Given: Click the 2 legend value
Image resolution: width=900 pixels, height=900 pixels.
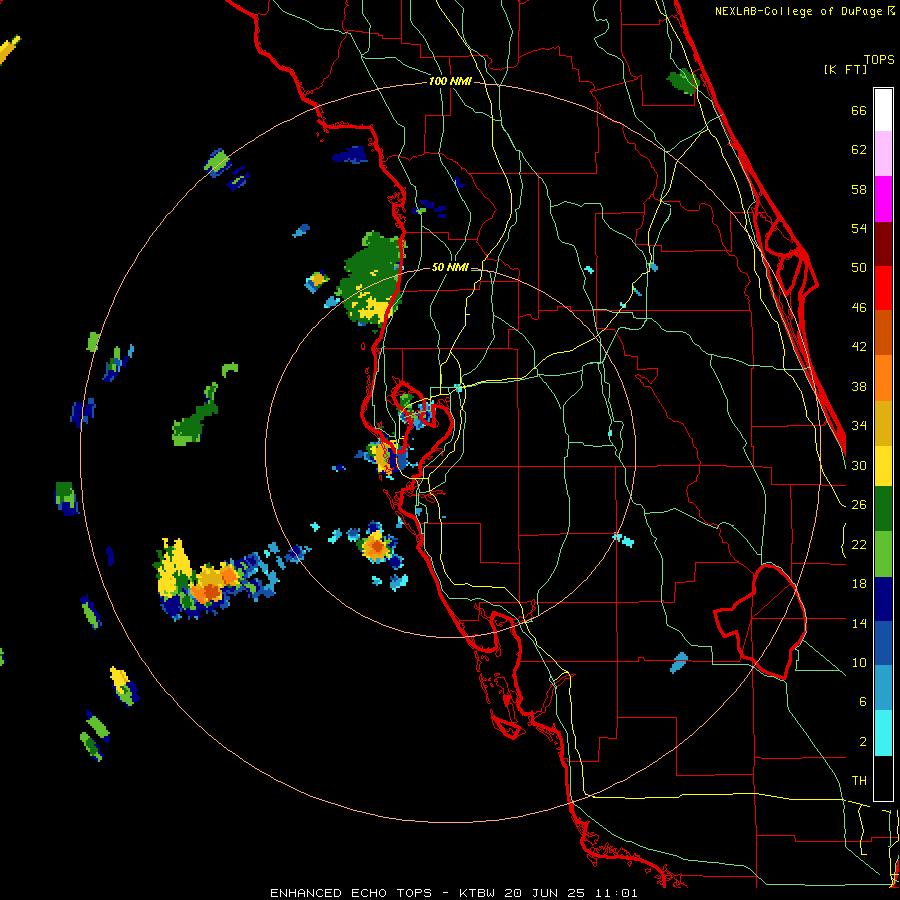Looking at the screenshot, I should point(863,742).
